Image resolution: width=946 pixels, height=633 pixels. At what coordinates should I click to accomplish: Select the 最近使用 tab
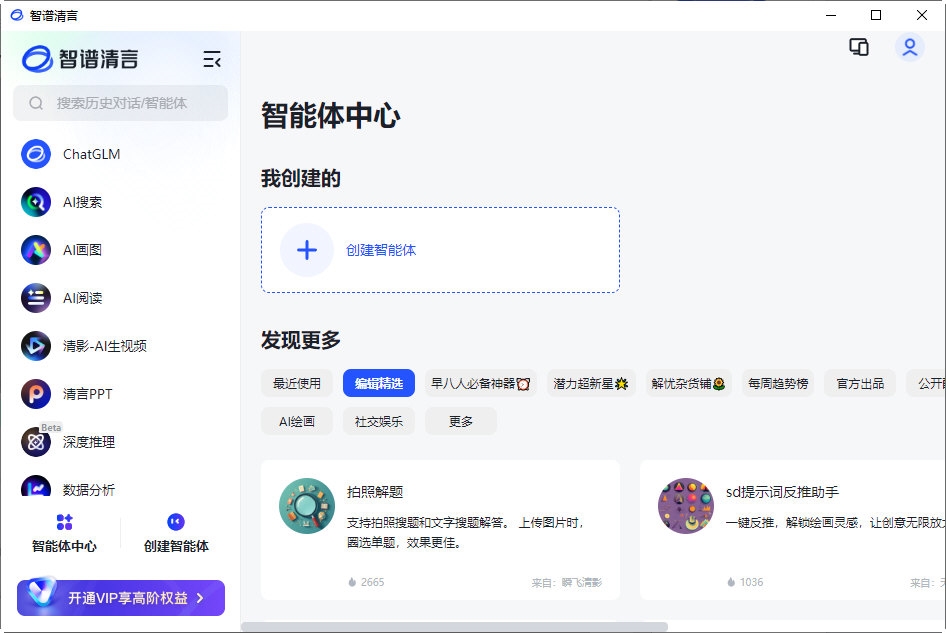point(297,383)
